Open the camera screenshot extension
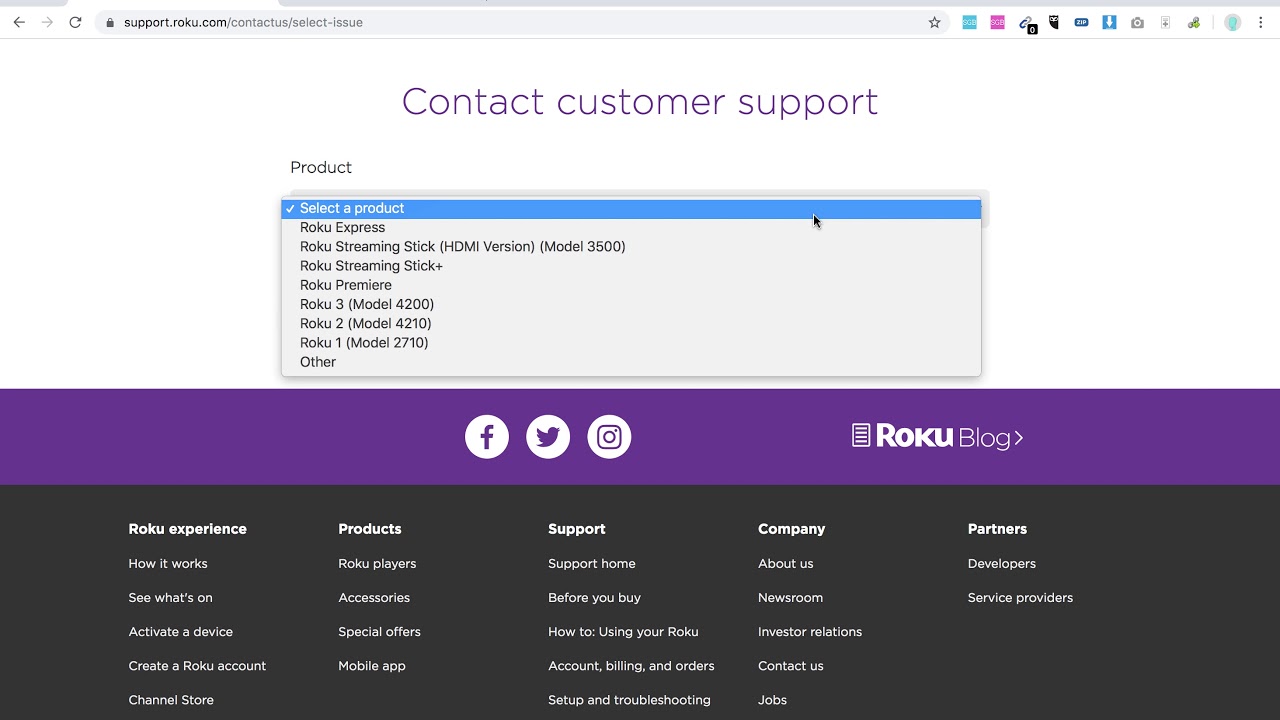This screenshot has width=1280, height=720. (1137, 22)
